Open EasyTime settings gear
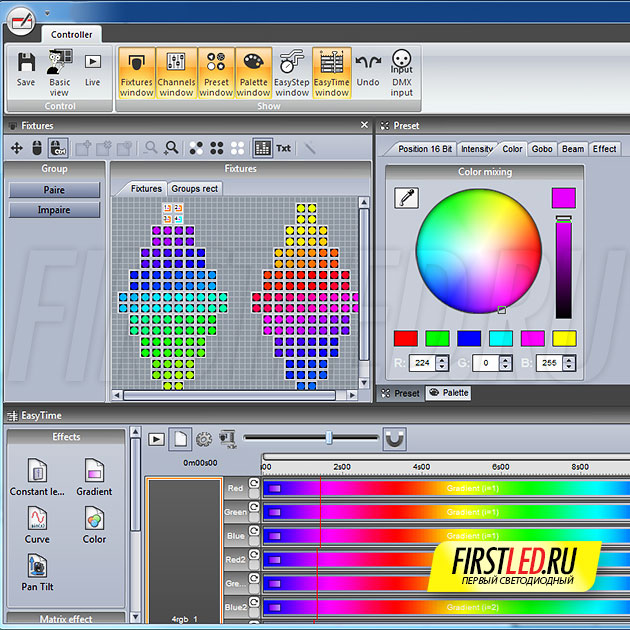Screen dimensions: 630x630 pos(204,438)
